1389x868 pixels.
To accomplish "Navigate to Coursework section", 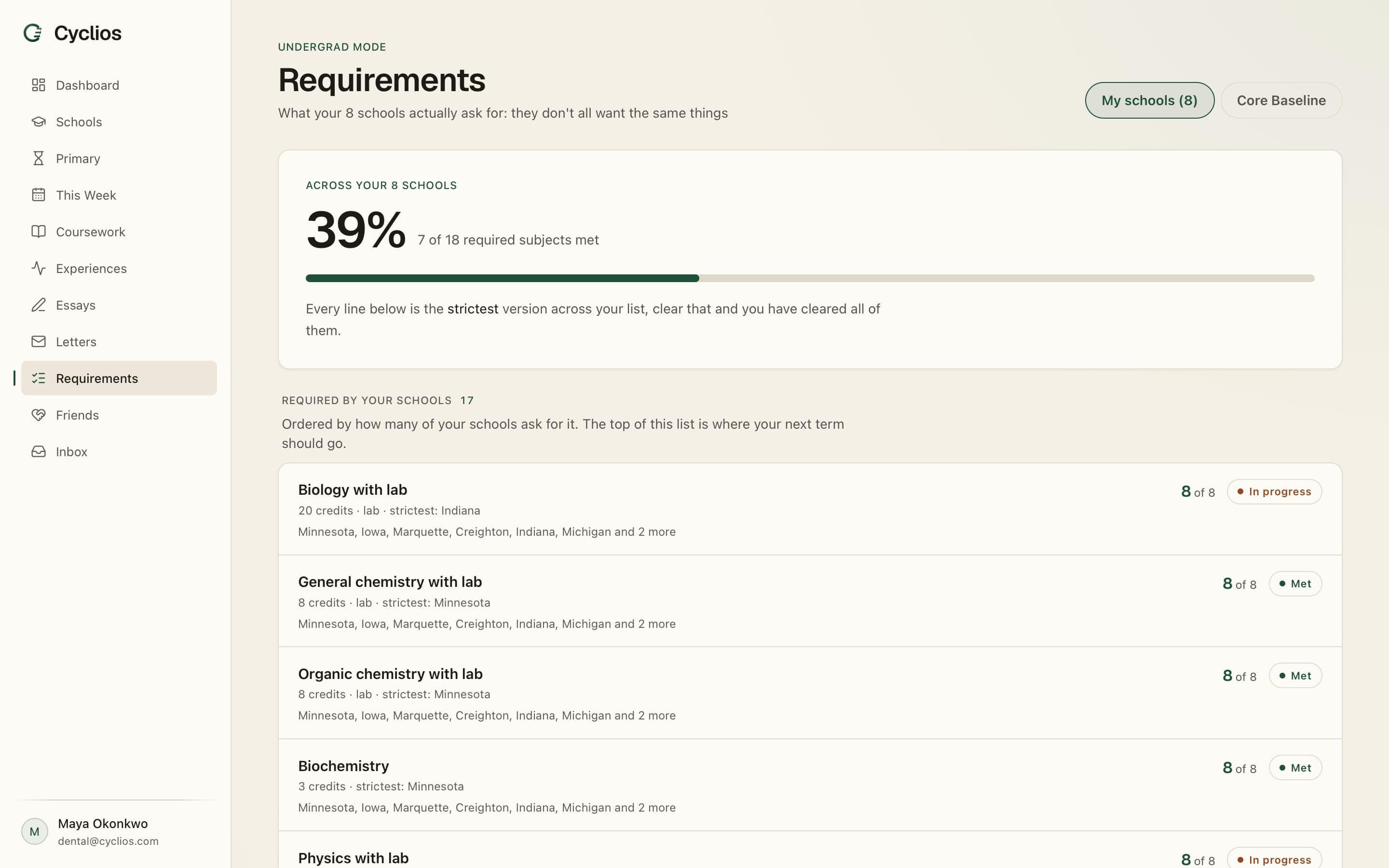I will pos(119,232).
